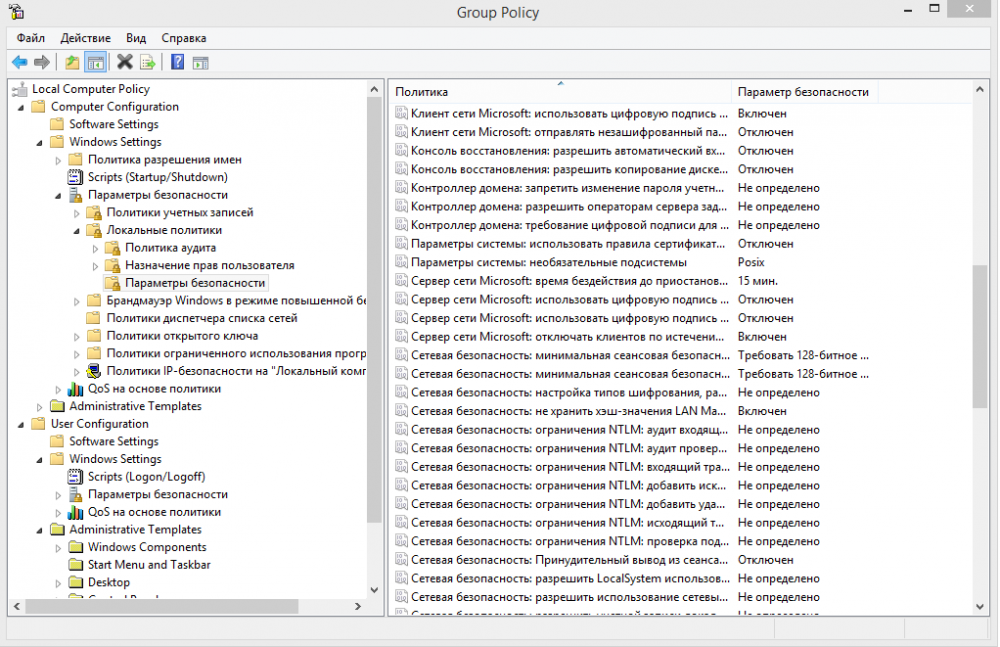Select Software Settings under Computer Configuration
Viewport: 1000px width, 647px height.
114,124
